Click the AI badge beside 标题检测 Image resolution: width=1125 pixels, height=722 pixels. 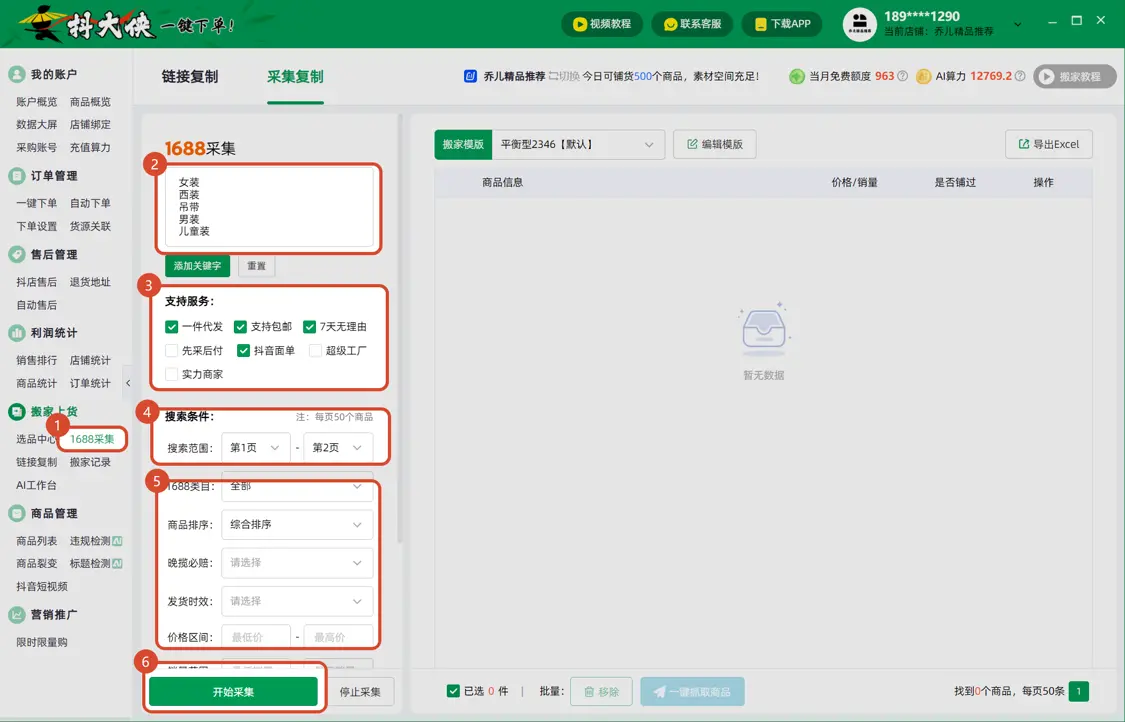point(117,564)
